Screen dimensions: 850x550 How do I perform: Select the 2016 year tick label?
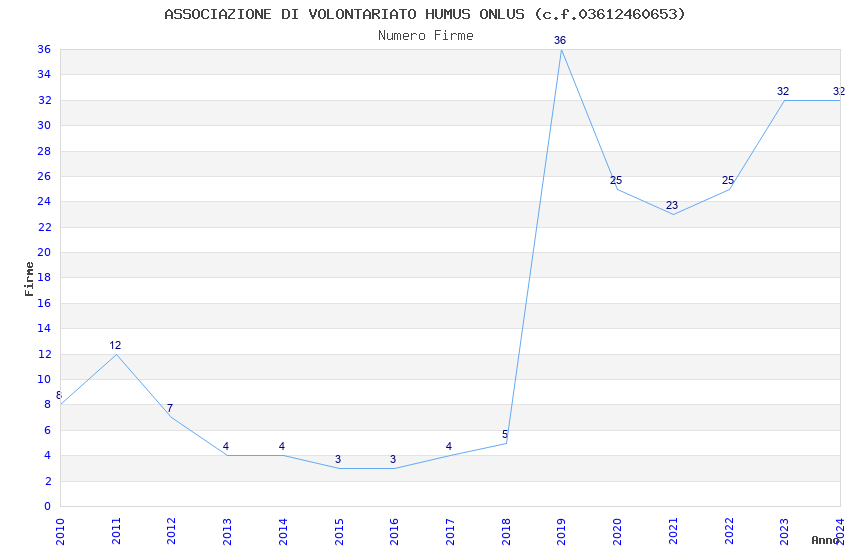pos(394,532)
